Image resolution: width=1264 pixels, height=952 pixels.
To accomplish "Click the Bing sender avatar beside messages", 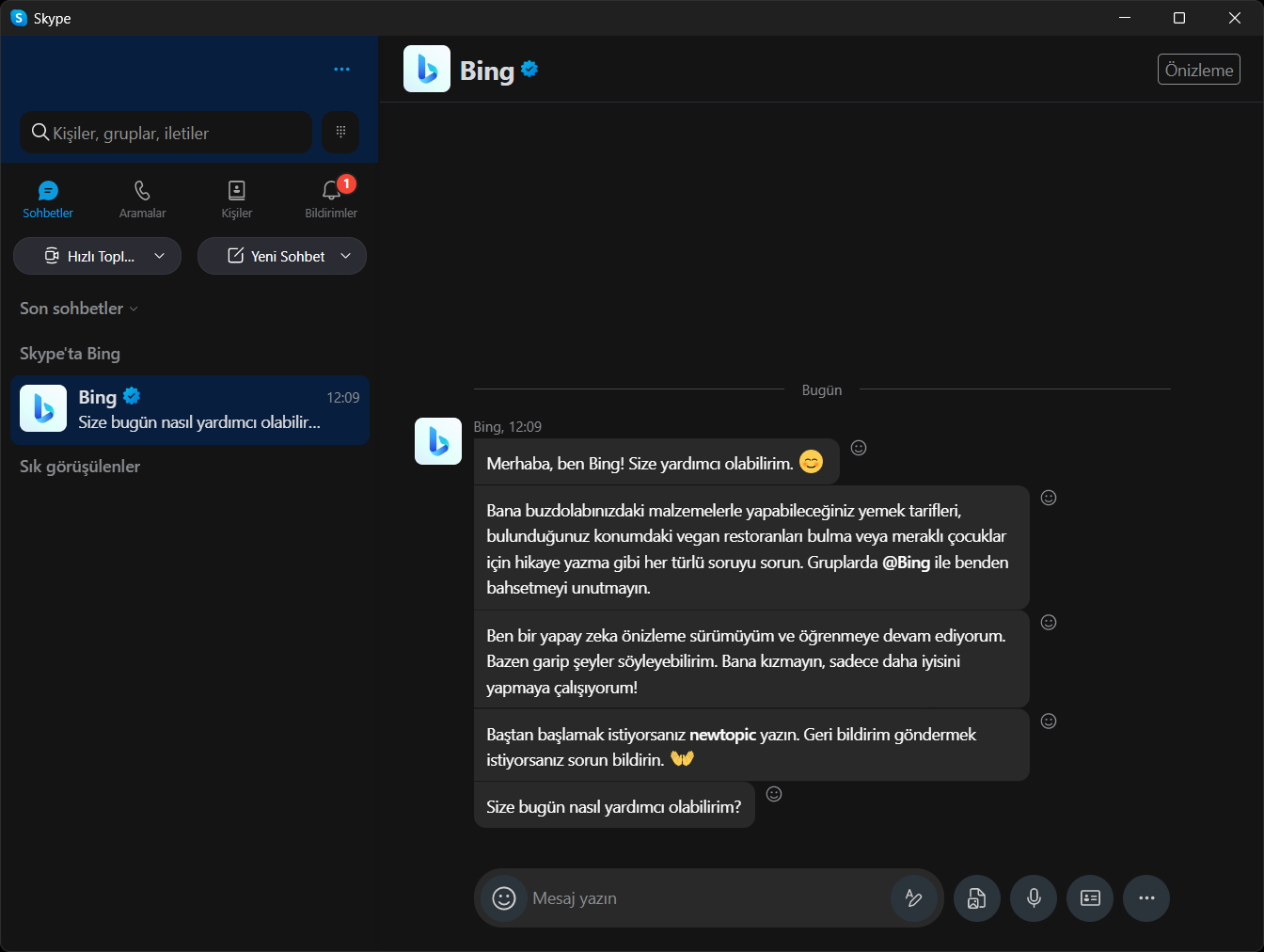I will [438, 441].
